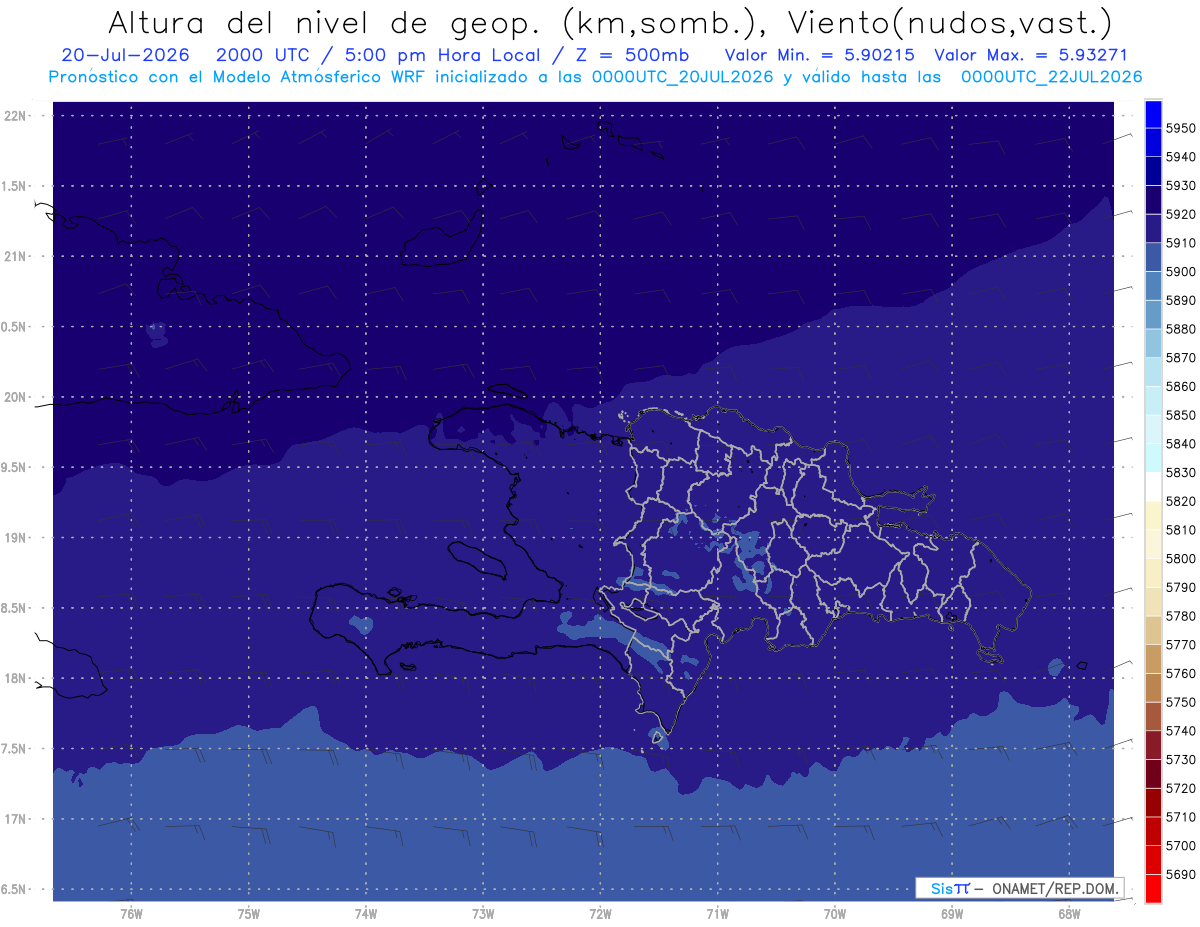Click the '22N' latitude label
The width and height of the screenshot is (1200, 927).
click(17, 116)
